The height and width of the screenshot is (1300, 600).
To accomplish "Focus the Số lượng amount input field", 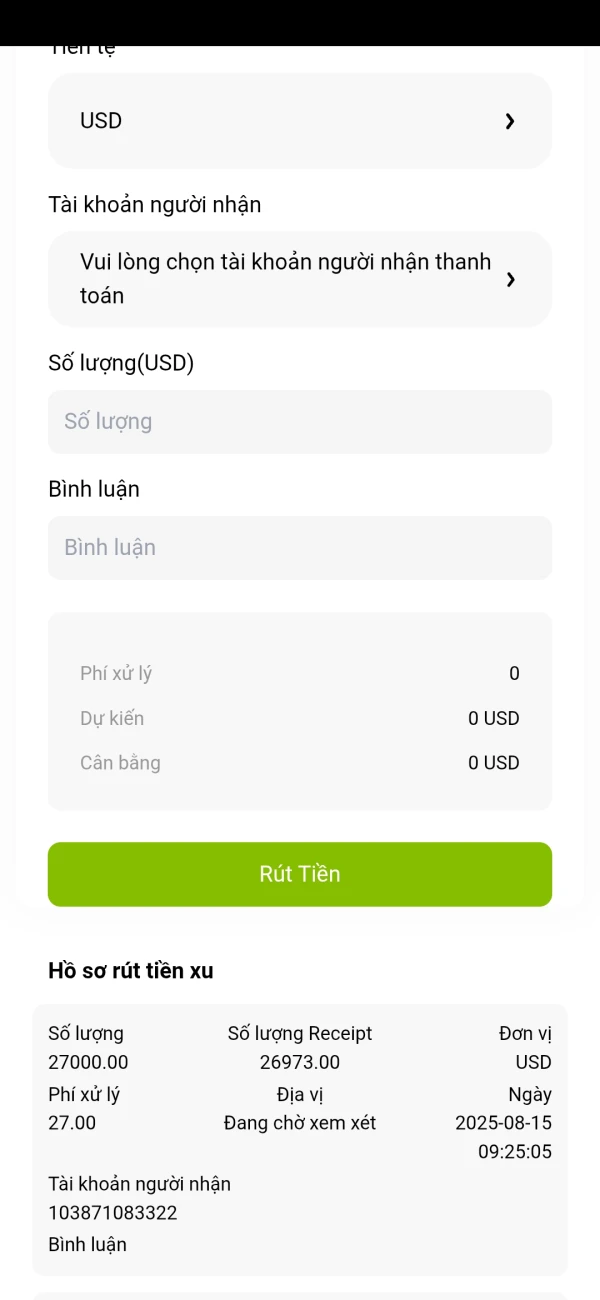I will click(x=299, y=422).
